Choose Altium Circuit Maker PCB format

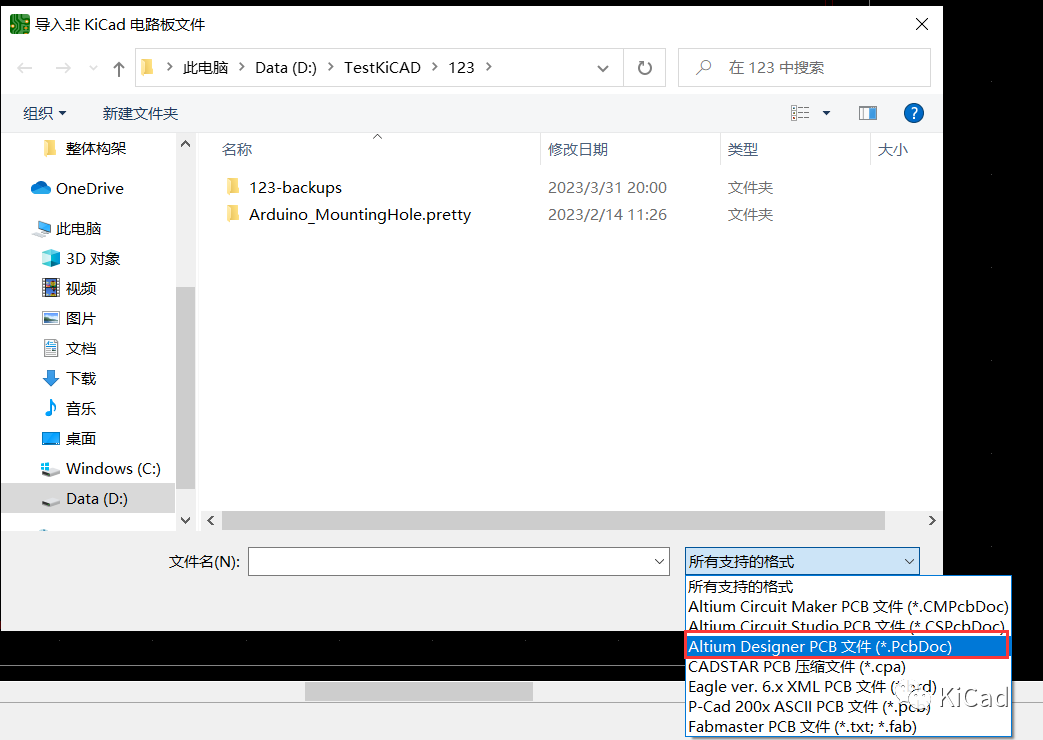(848, 607)
